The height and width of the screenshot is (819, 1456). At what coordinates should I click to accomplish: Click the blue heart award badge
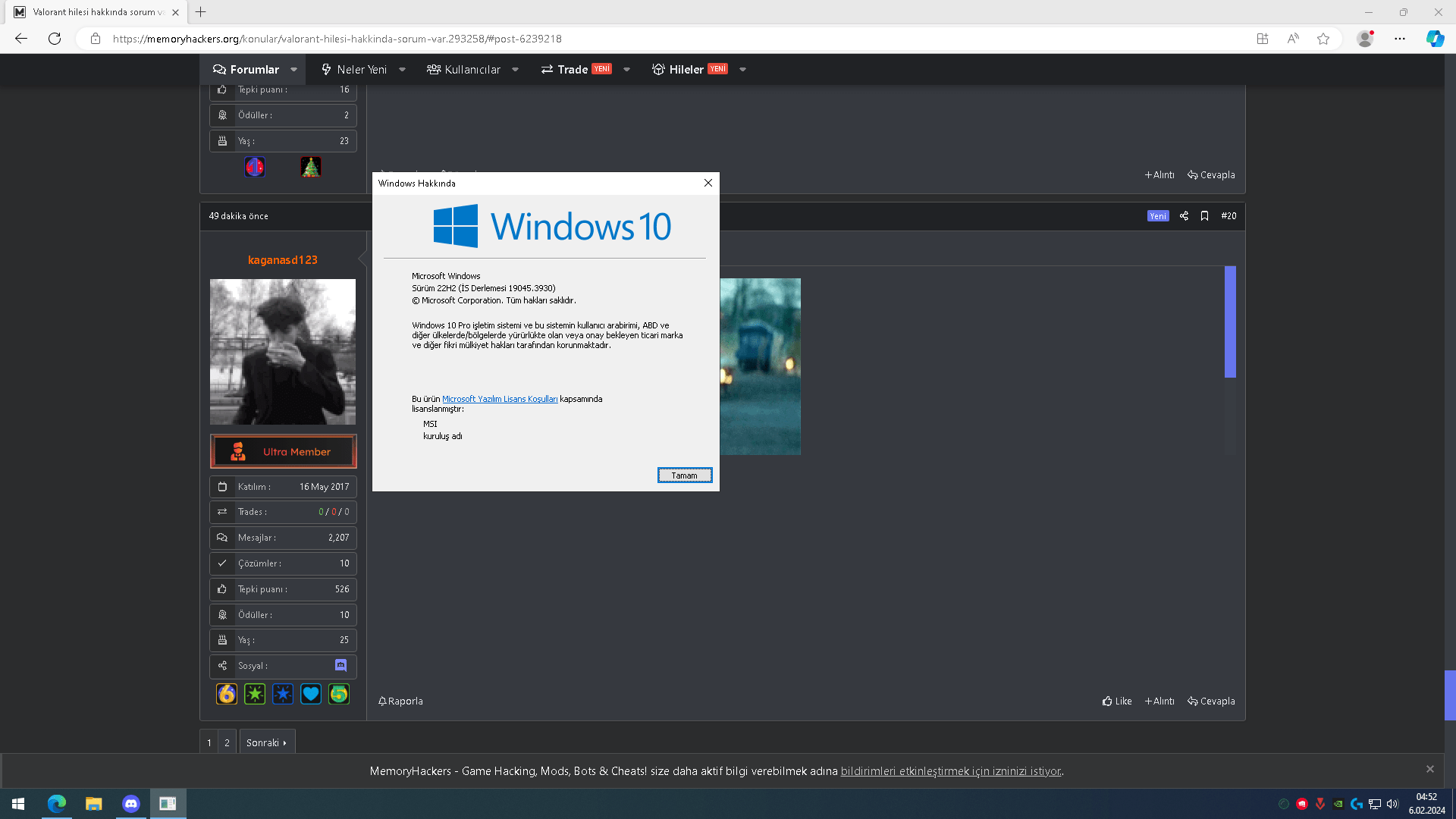point(311,694)
